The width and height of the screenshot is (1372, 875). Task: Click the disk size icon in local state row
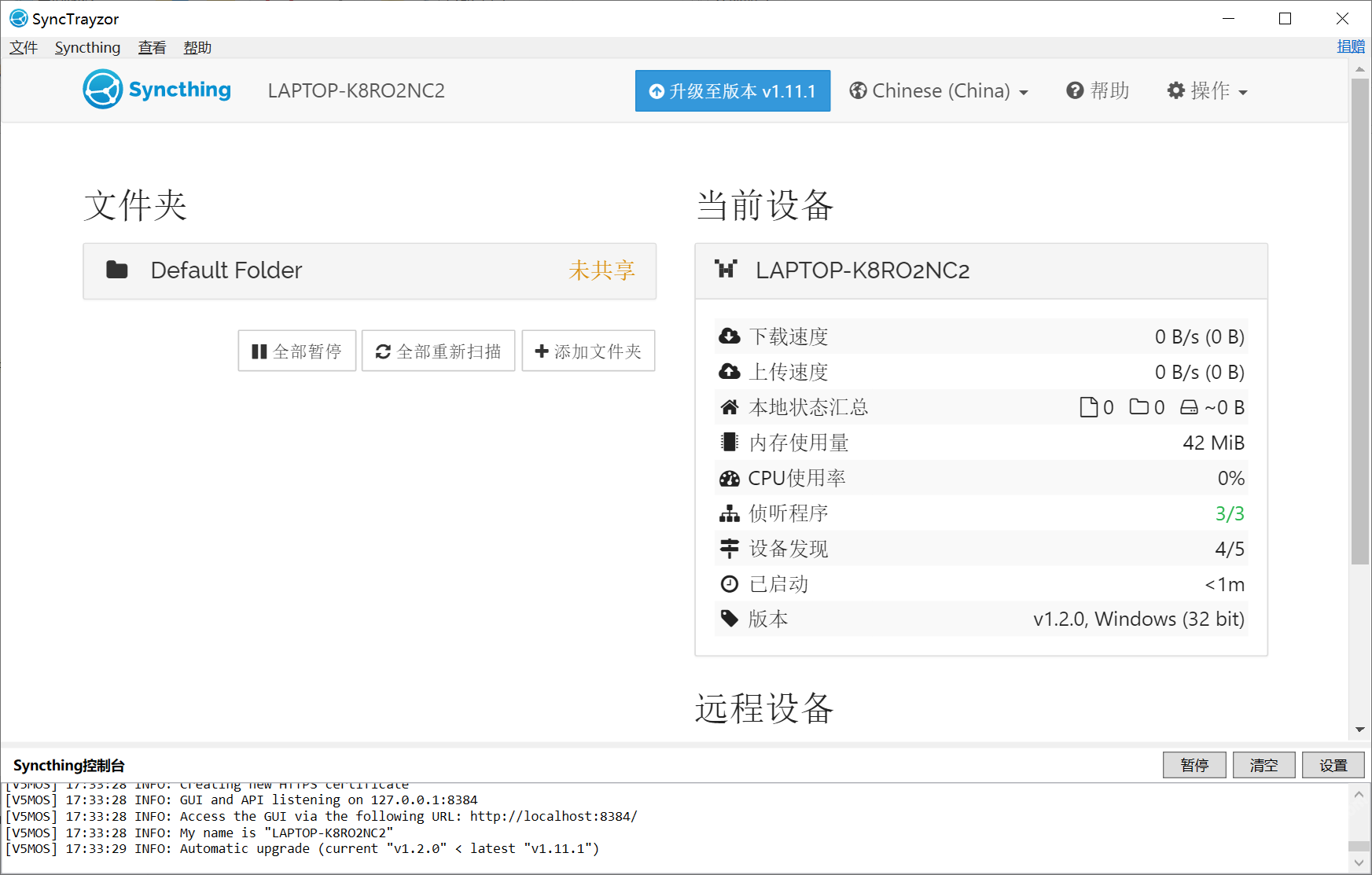pyautogui.click(x=1189, y=407)
